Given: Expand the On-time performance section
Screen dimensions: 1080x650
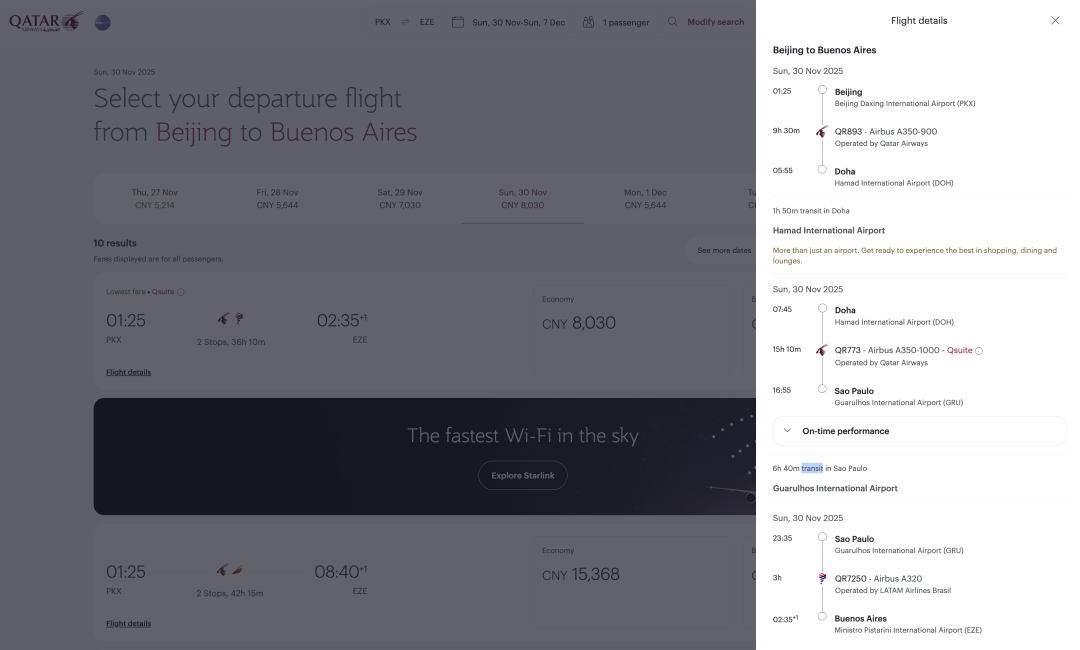Looking at the screenshot, I should pyautogui.click(x=918, y=431).
